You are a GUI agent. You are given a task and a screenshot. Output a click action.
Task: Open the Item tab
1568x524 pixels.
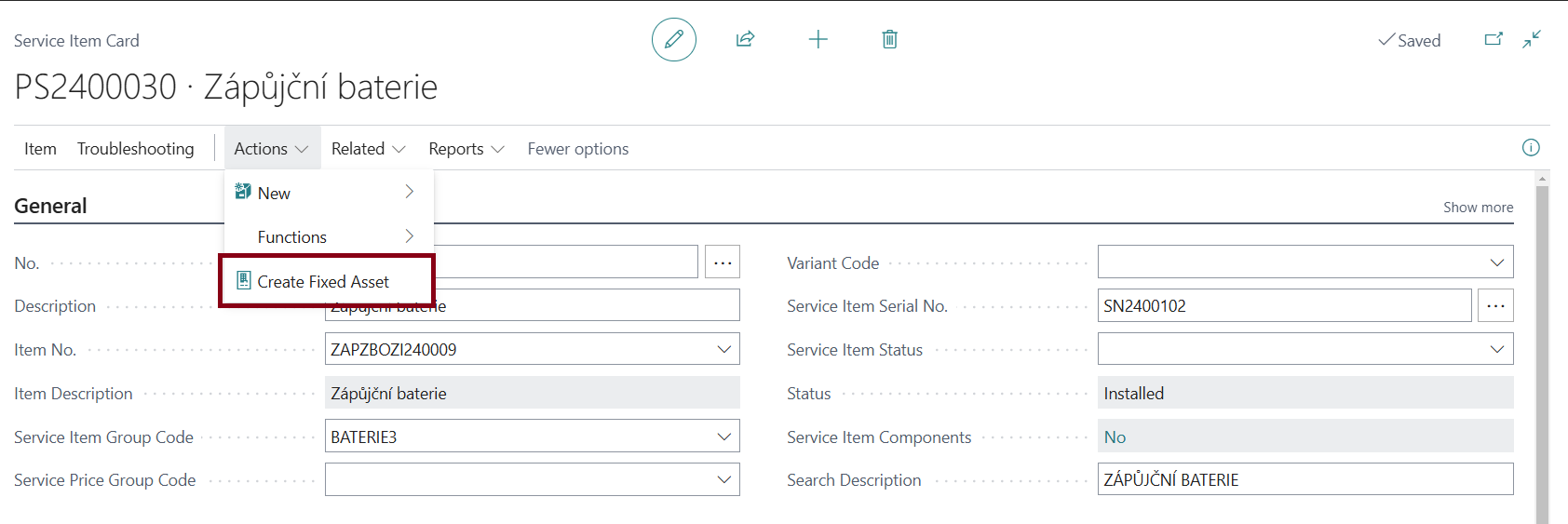tap(40, 149)
